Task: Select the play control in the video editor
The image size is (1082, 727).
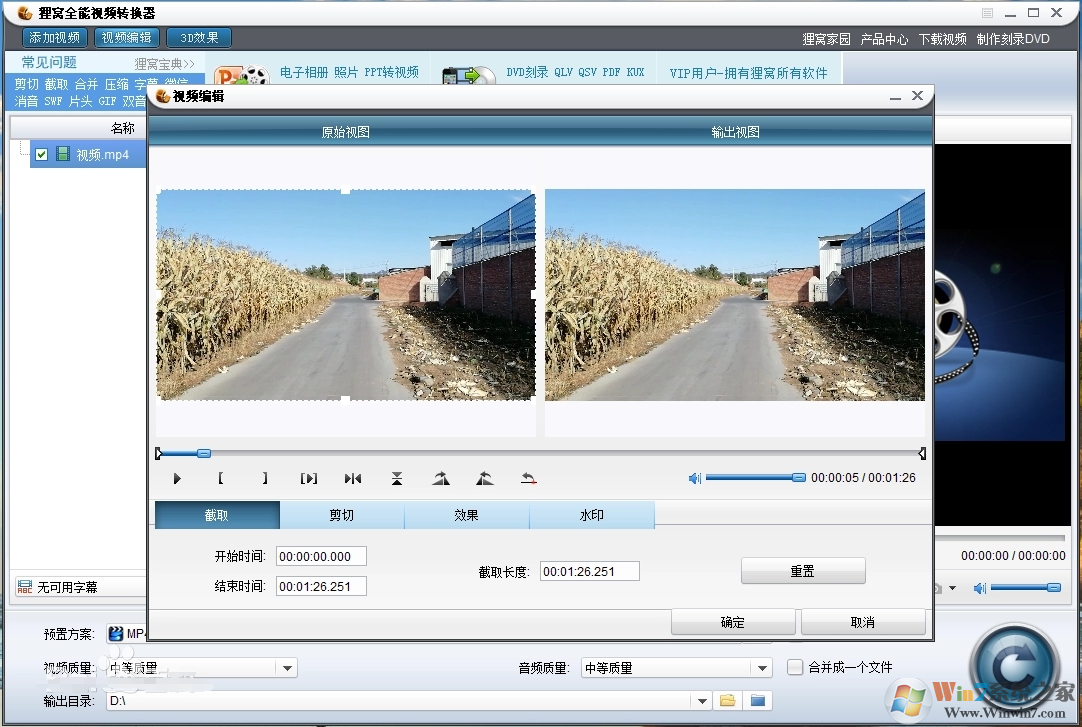Action: pos(177,478)
